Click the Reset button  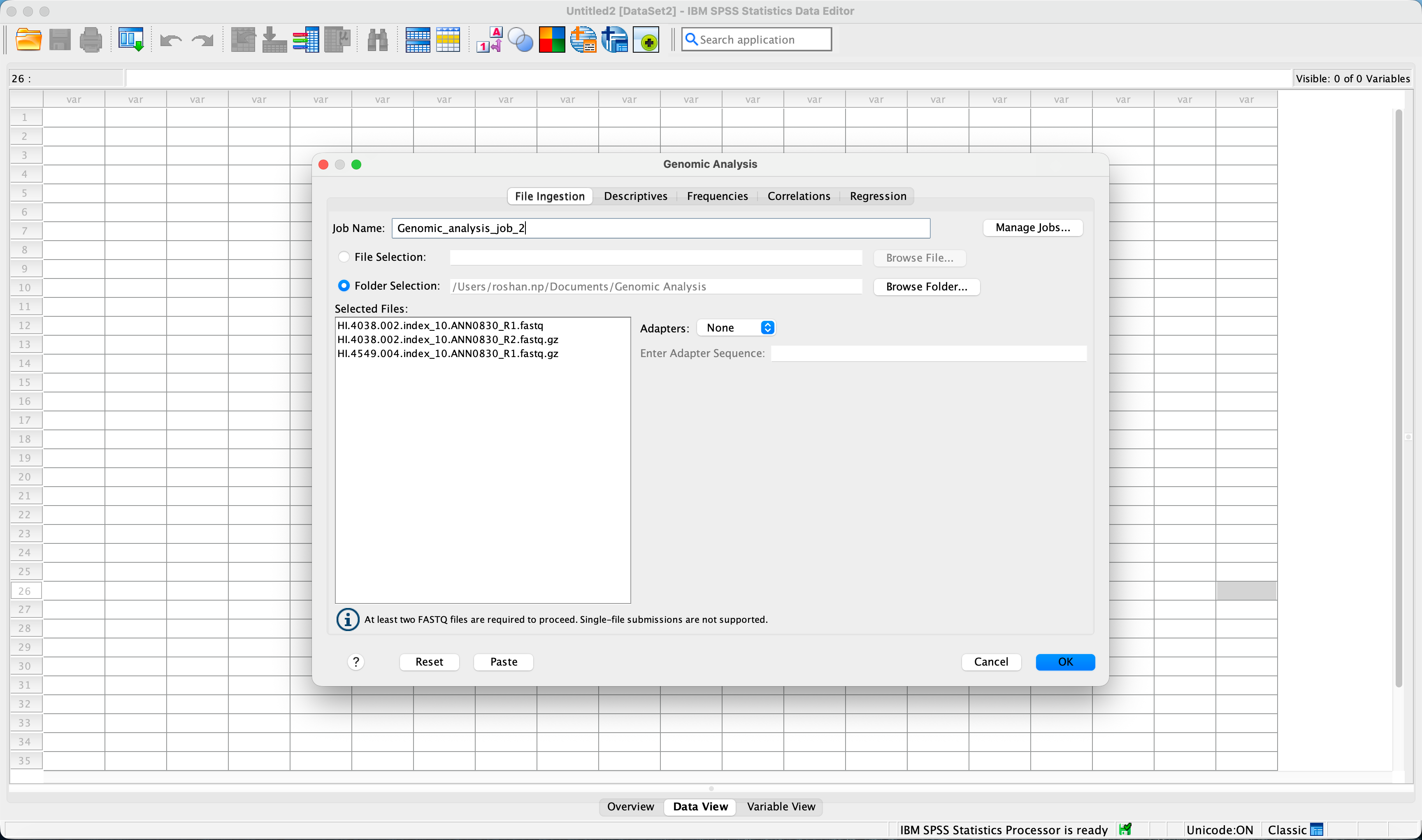click(x=429, y=662)
